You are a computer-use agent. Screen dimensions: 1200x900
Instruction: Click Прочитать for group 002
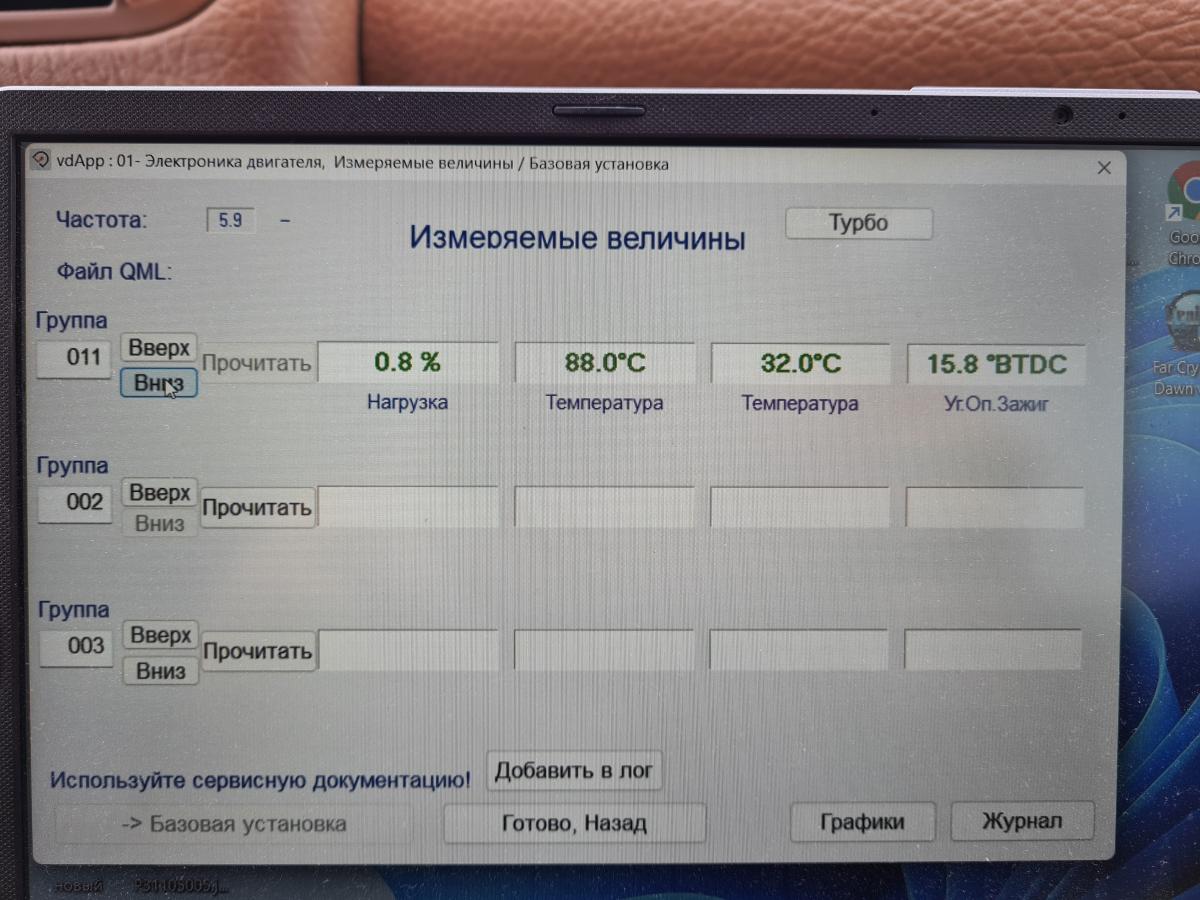tap(257, 508)
